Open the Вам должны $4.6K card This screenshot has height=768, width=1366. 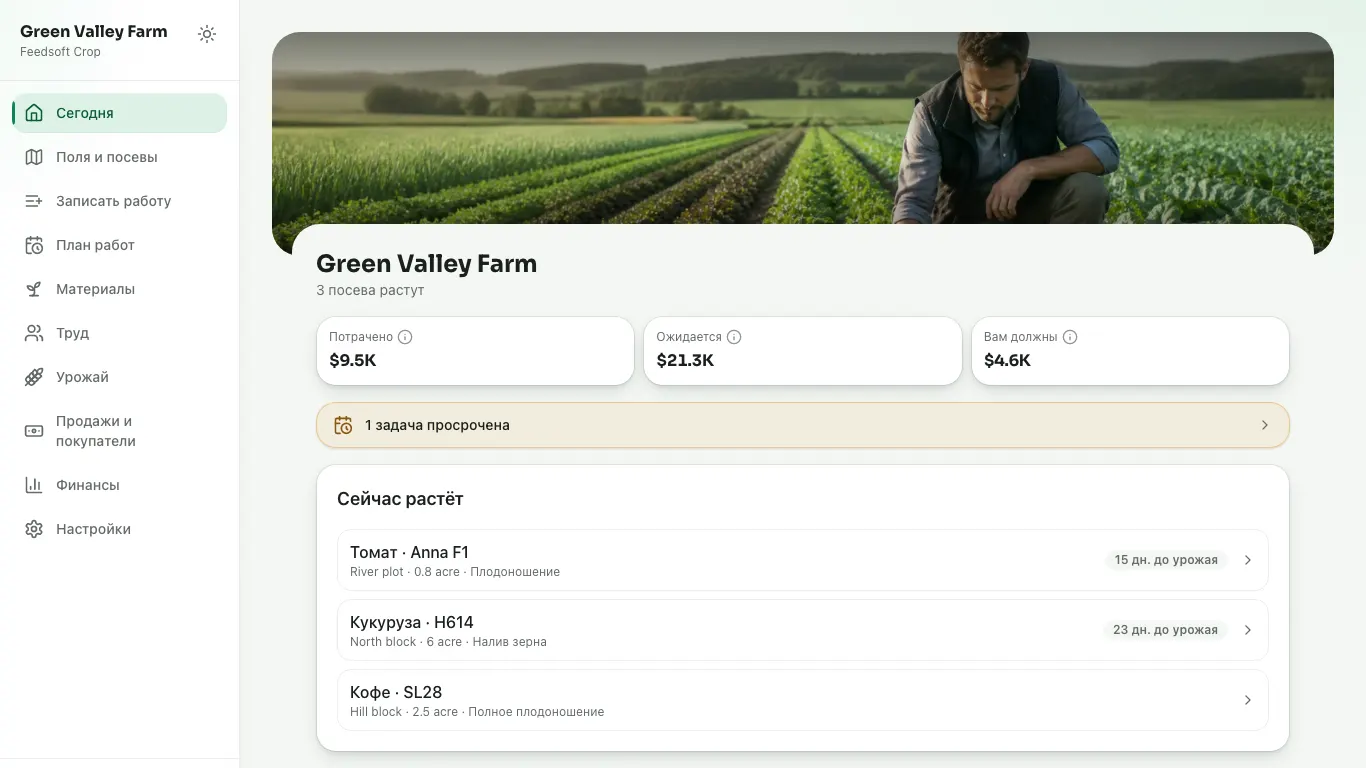(x=1130, y=351)
